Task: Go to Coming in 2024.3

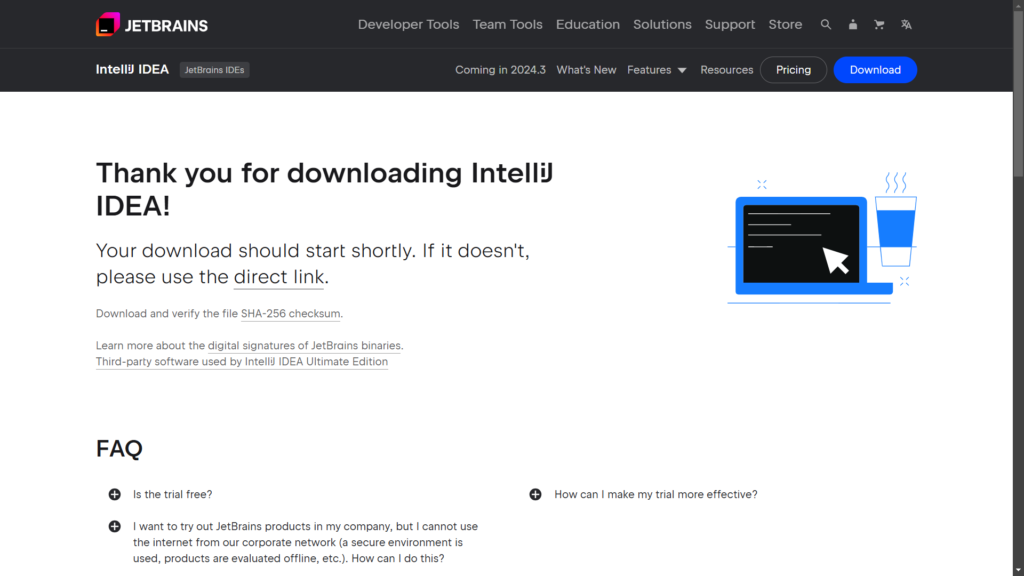Action: (x=500, y=70)
